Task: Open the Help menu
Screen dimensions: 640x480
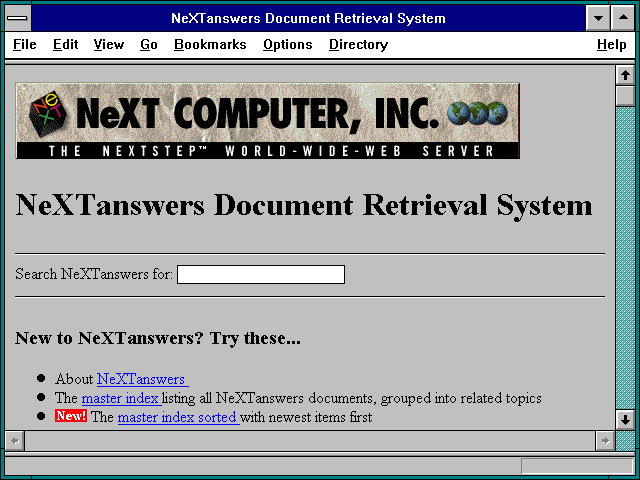Action: [611, 44]
